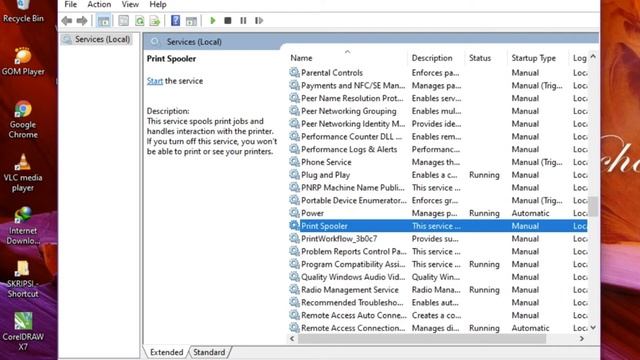This screenshot has width=640, height=360.
Task: Sort by the Log column header
Action: 579,58
